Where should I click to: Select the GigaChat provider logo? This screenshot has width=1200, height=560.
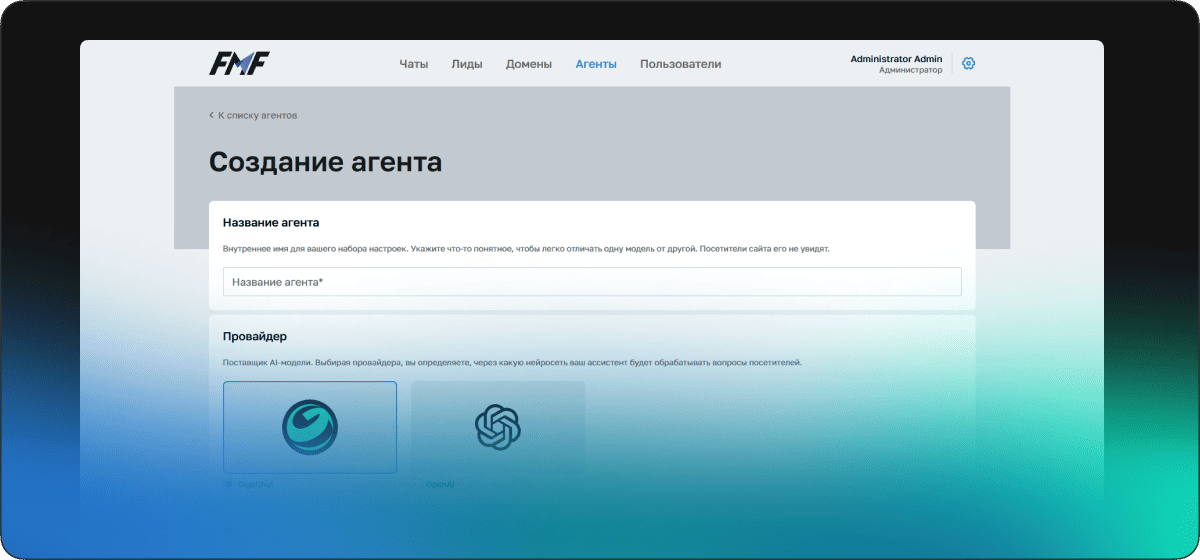point(310,427)
